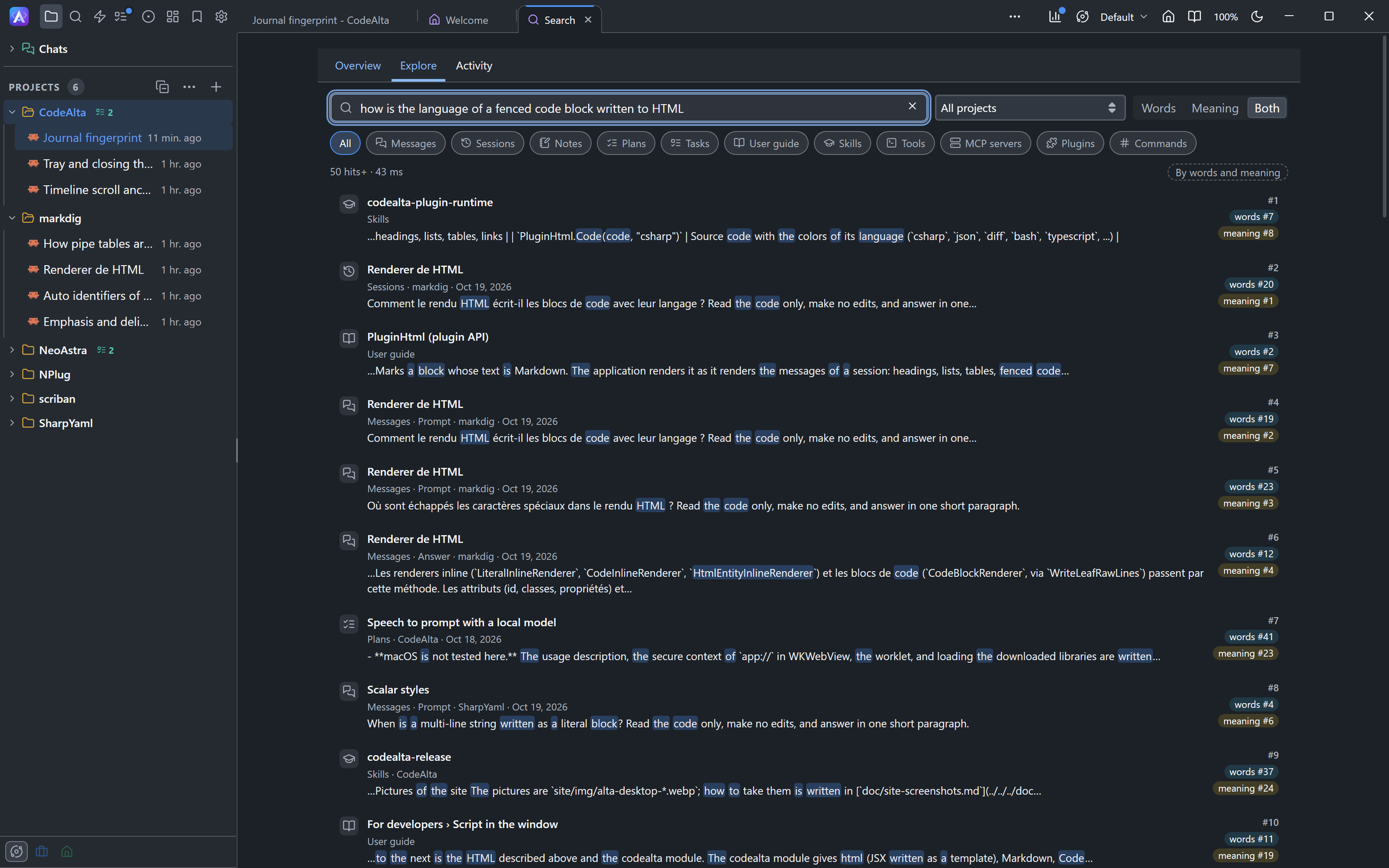Open the PROJECTS three-dots menu
Screen dimensions: 1389x868
pyautogui.click(x=189, y=87)
